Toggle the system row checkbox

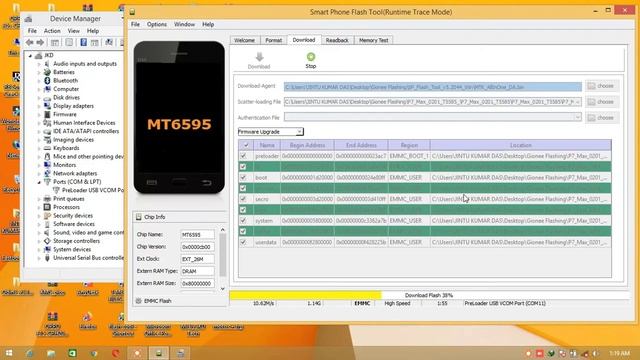[x=243, y=220]
